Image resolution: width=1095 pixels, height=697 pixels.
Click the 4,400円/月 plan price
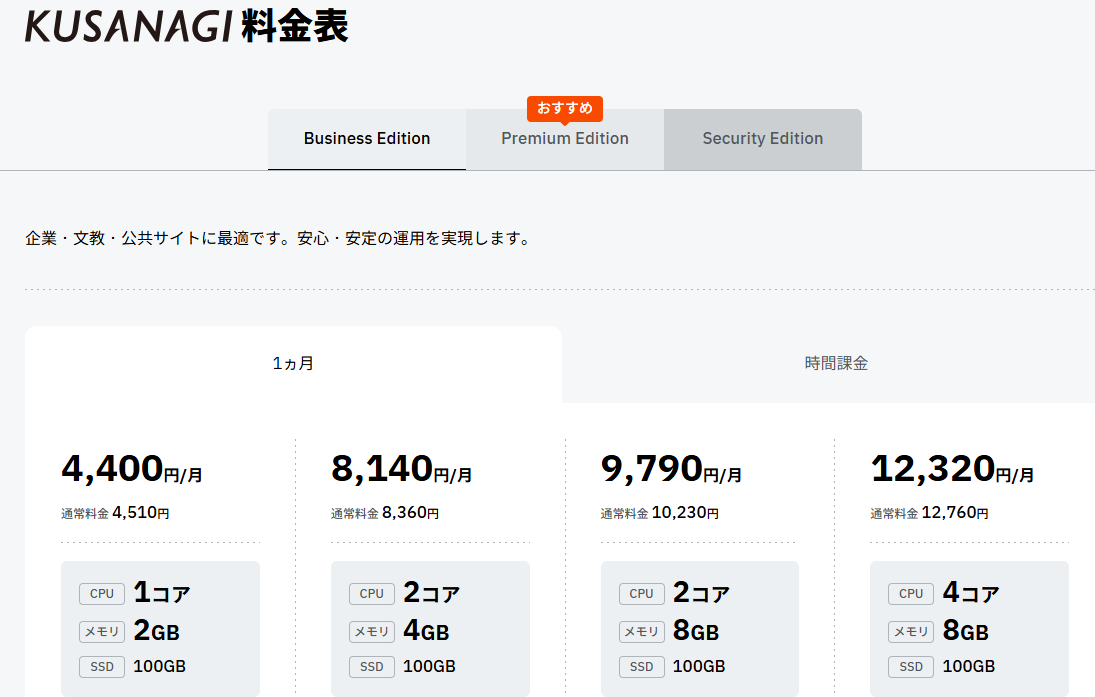point(132,469)
